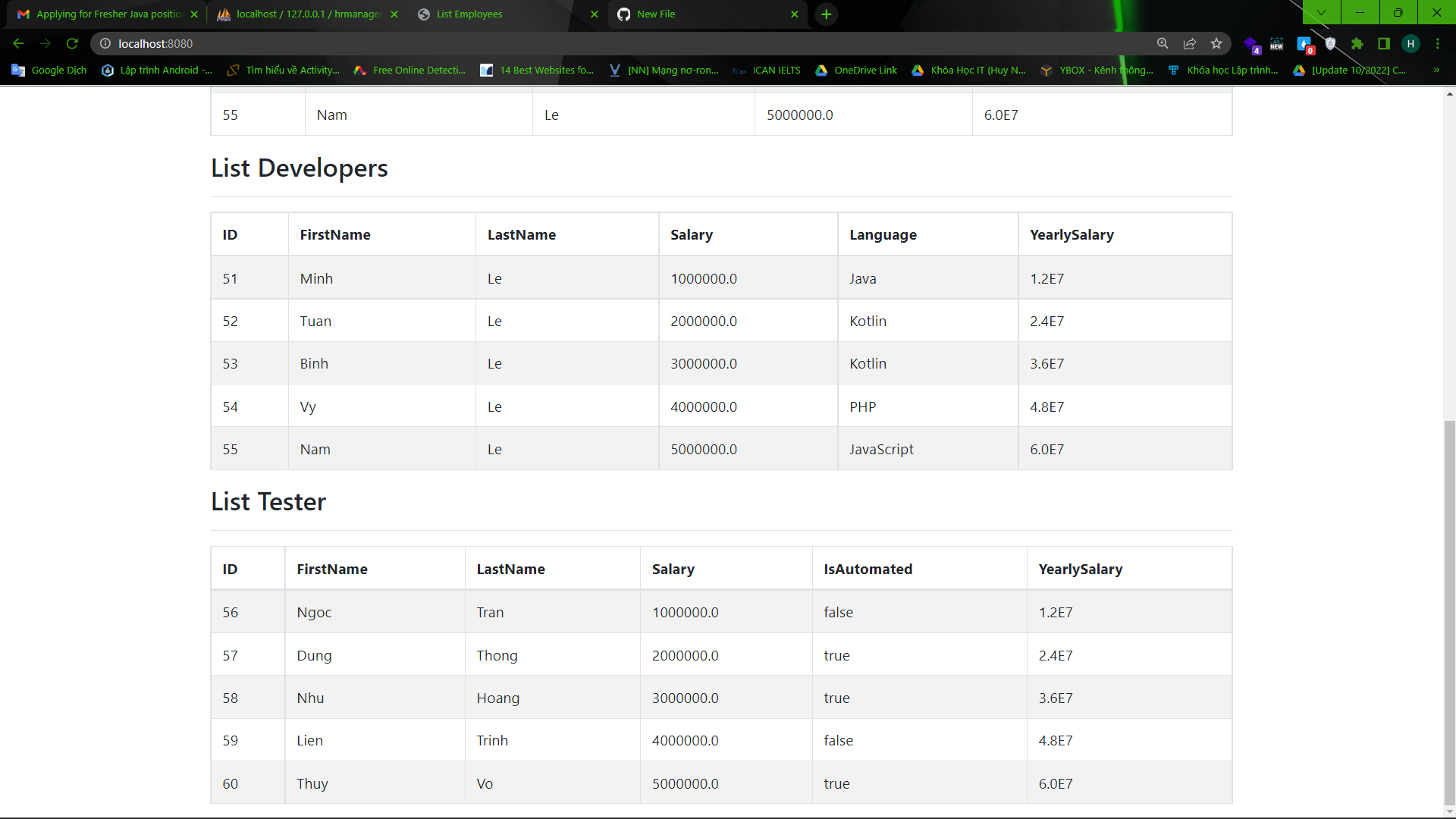1456x819 pixels.
Task: Open the Chrome profile avatar H
Action: (1411, 43)
